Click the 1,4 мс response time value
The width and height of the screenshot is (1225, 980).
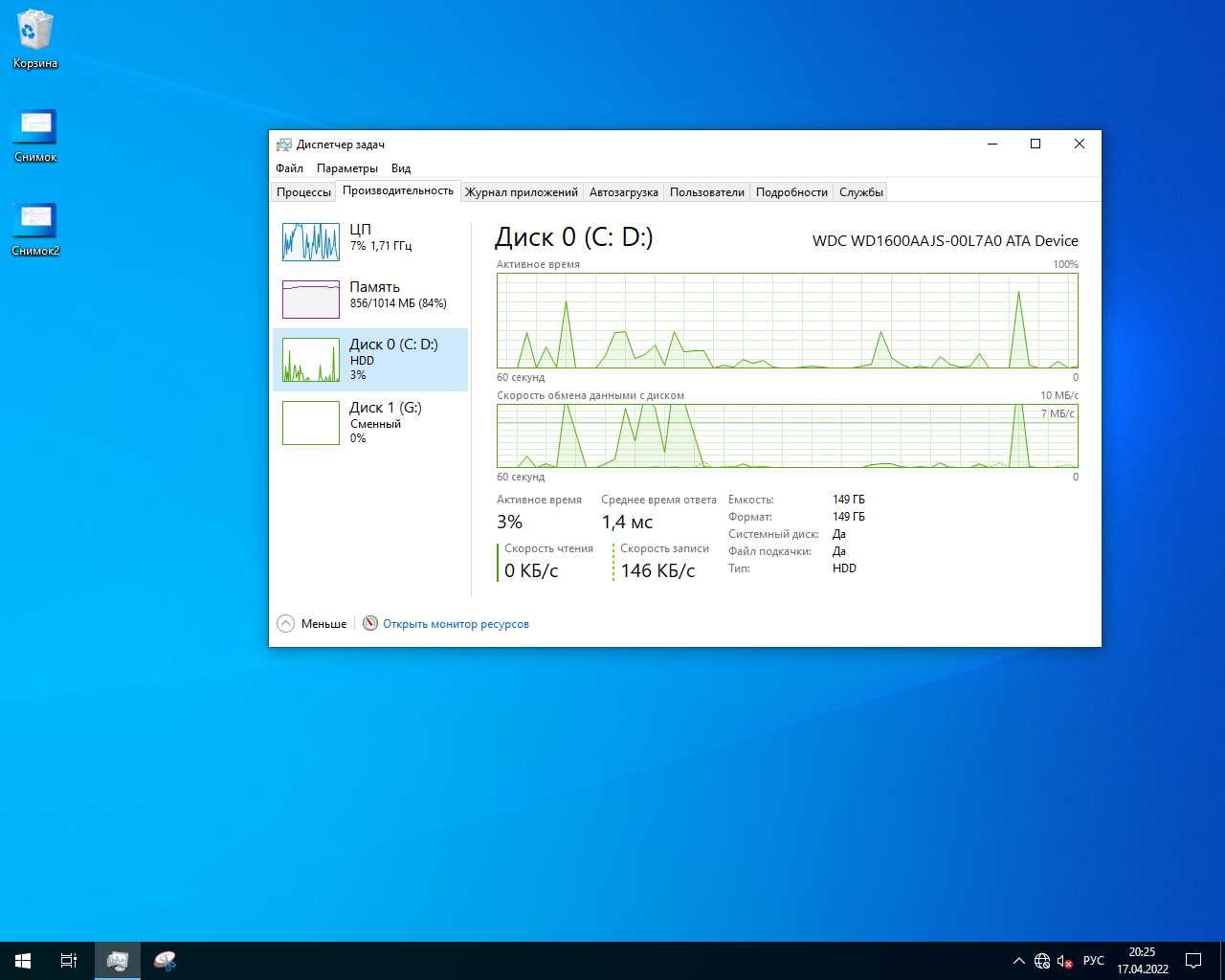(627, 523)
